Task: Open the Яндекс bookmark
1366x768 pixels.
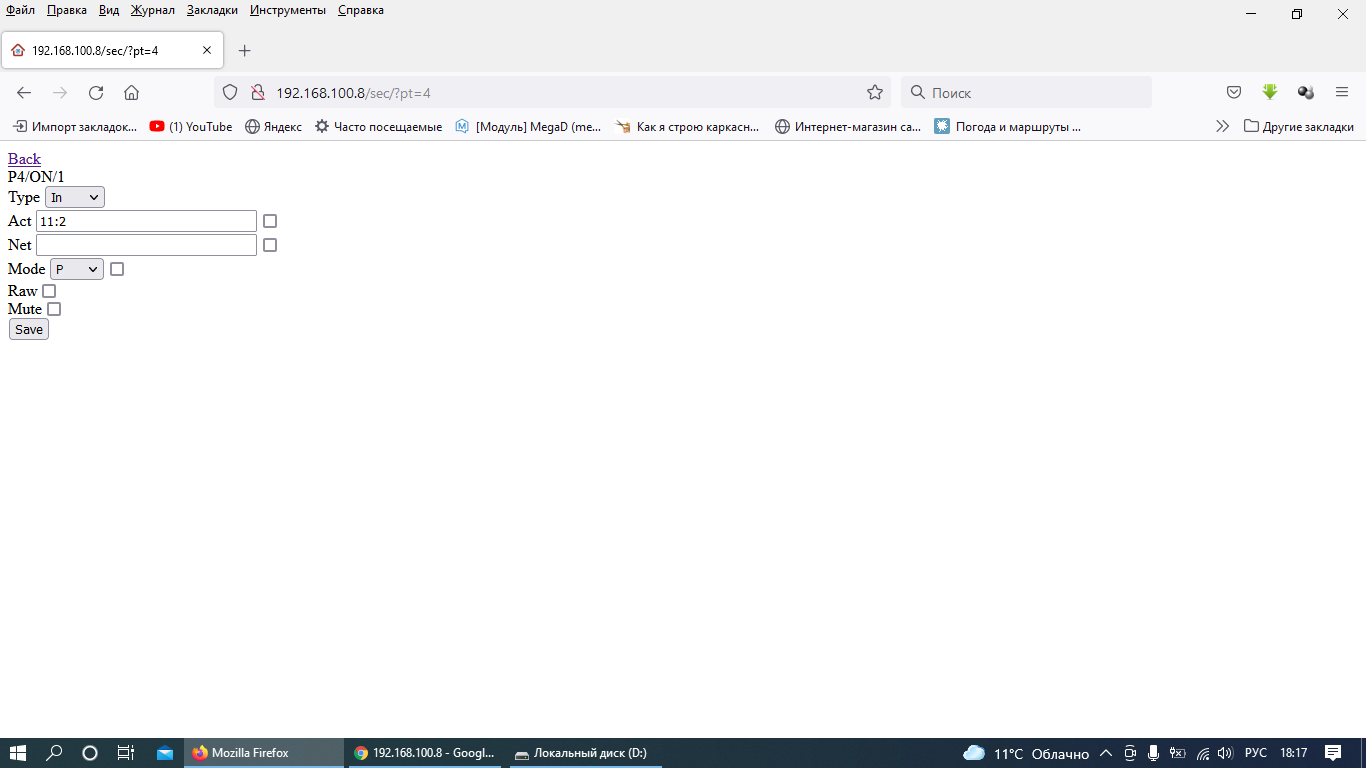Action: 273,127
